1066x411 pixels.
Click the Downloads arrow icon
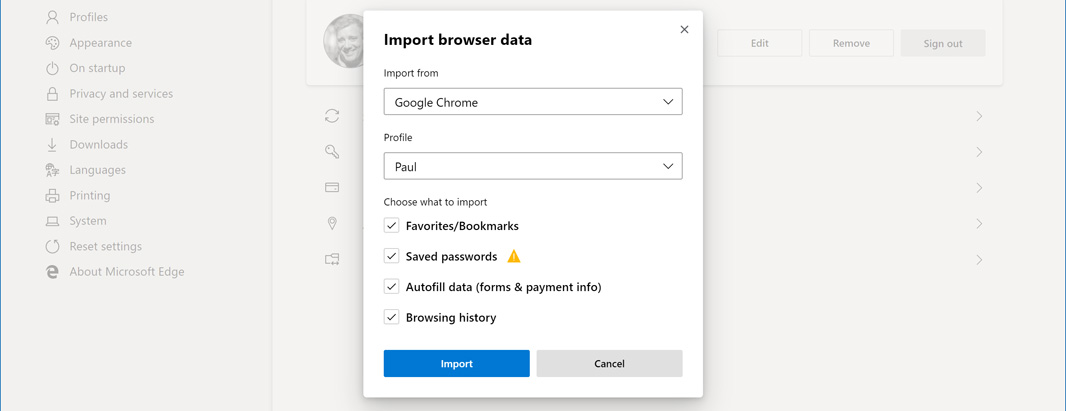[52, 145]
